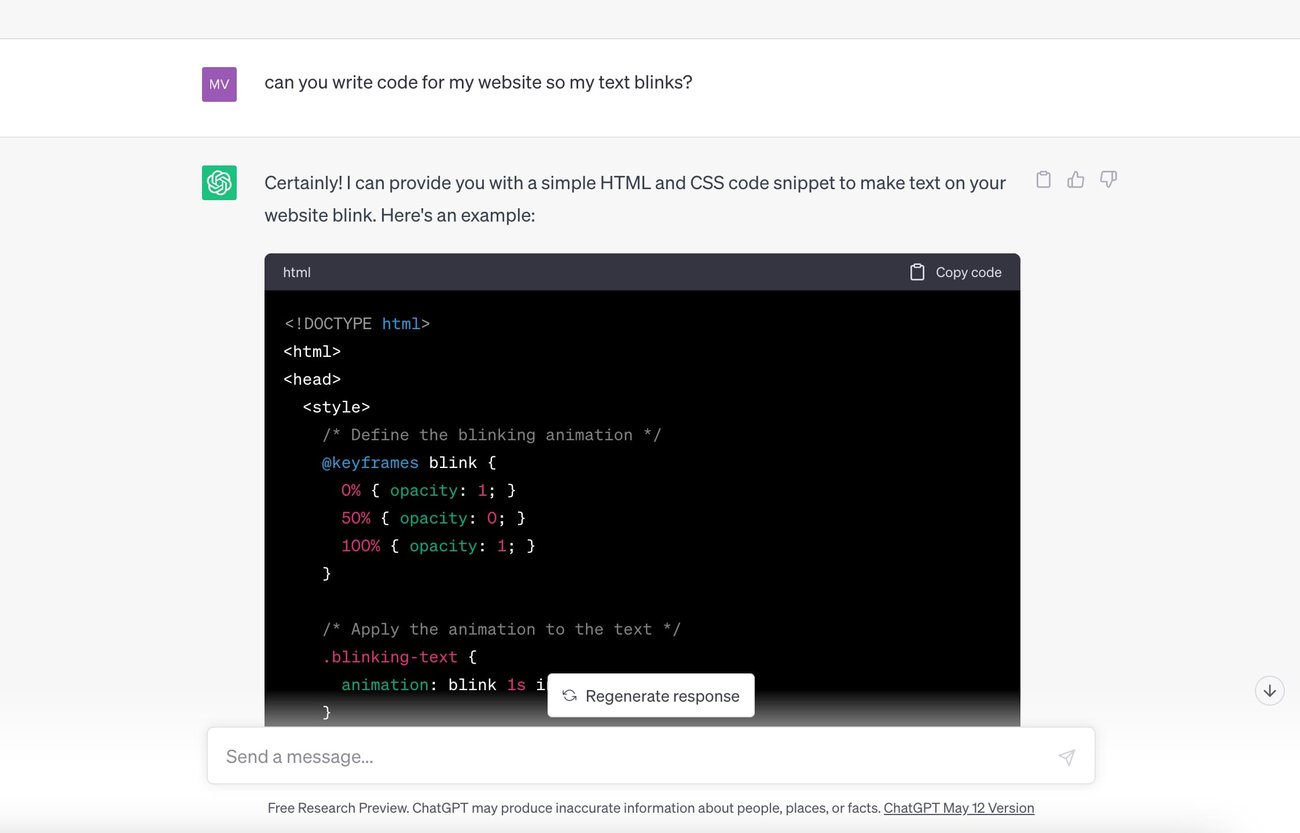Select the blinking-text class name in code
The height and width of the screenshot is (833, 1300).
coord(390,657)
